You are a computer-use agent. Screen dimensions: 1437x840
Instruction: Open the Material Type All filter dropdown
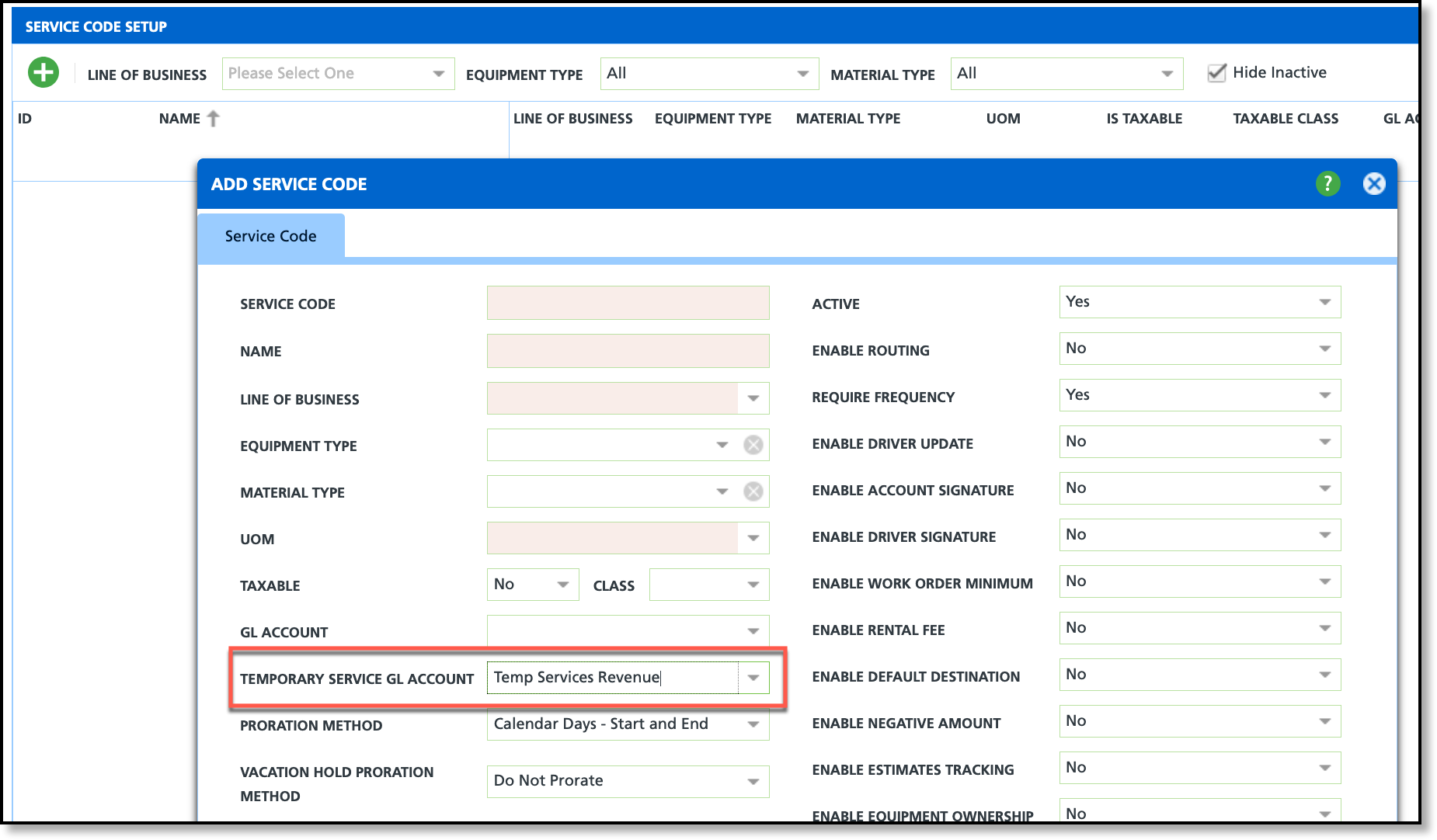pos(1066,74)
